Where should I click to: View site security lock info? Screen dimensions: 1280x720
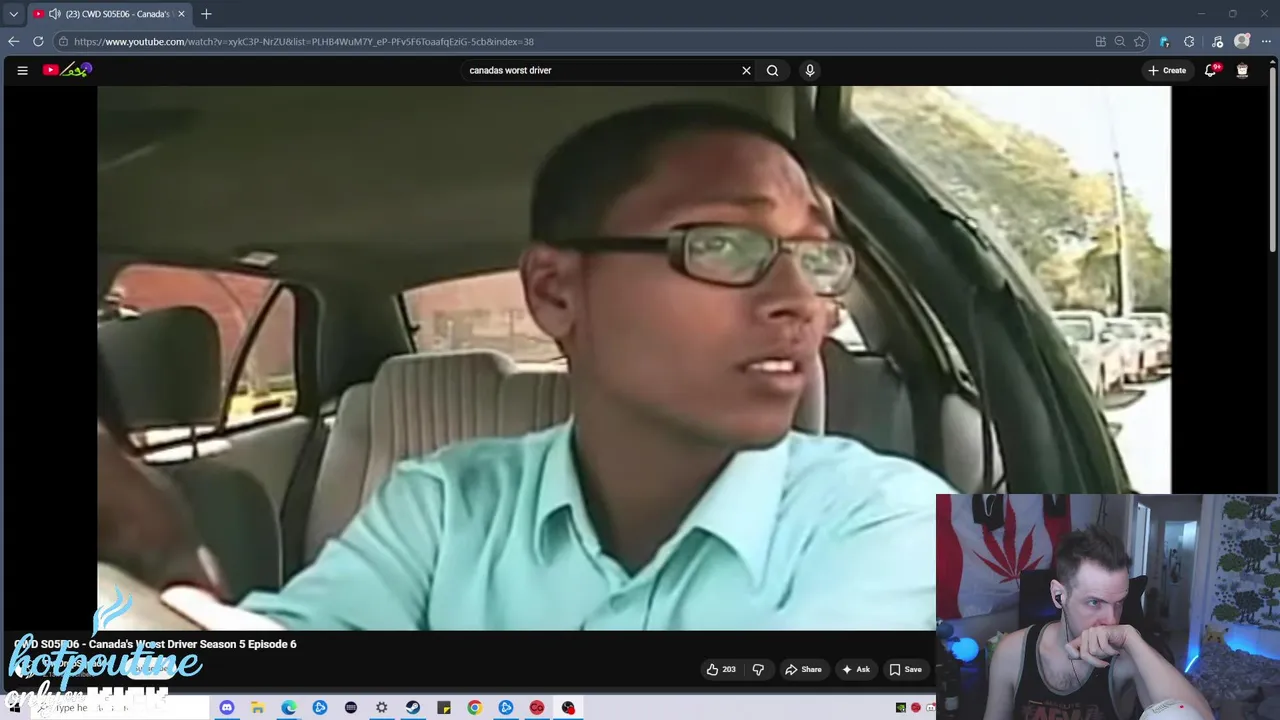point(63,41)
